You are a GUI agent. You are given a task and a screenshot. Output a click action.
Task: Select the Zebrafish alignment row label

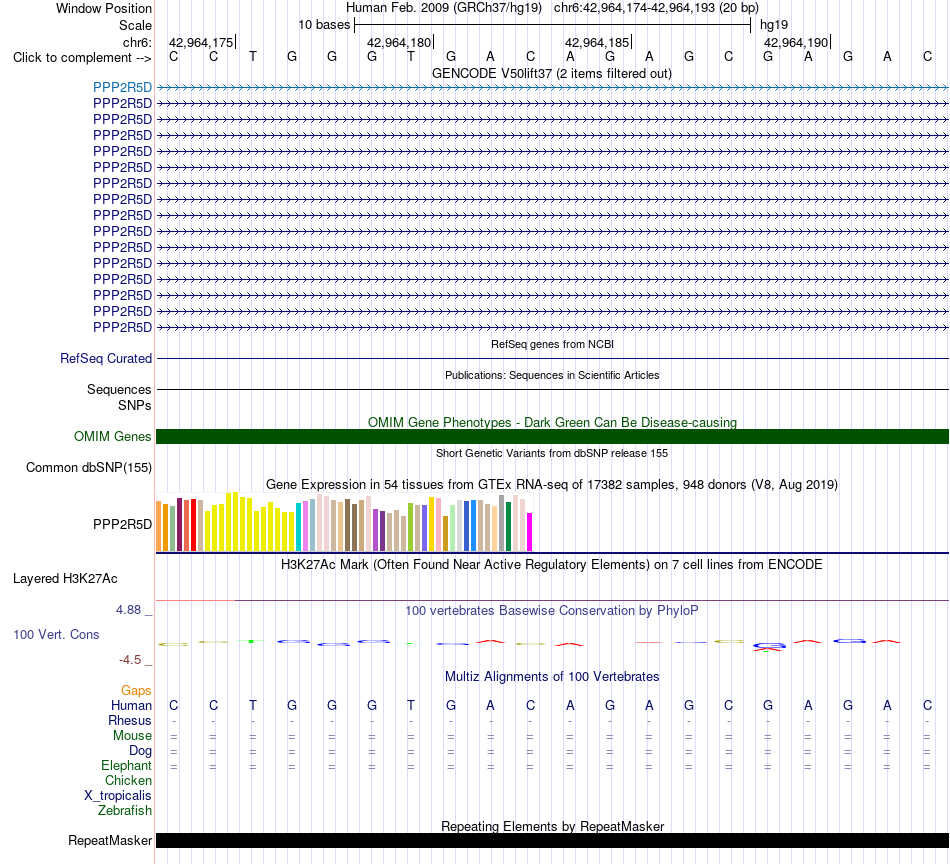[x=125, y=811]
